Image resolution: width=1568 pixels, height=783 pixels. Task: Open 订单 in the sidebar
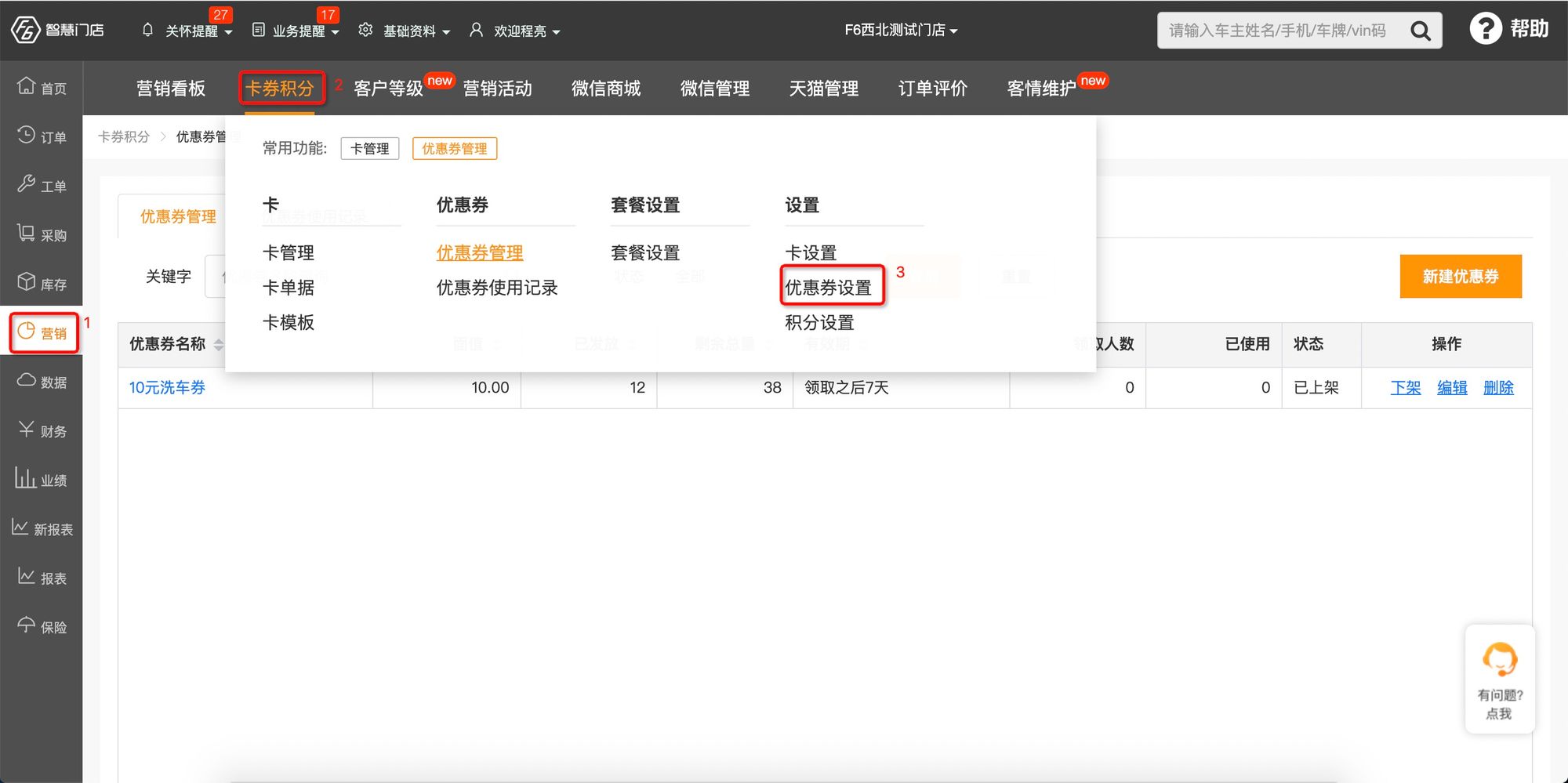[42, 136]
